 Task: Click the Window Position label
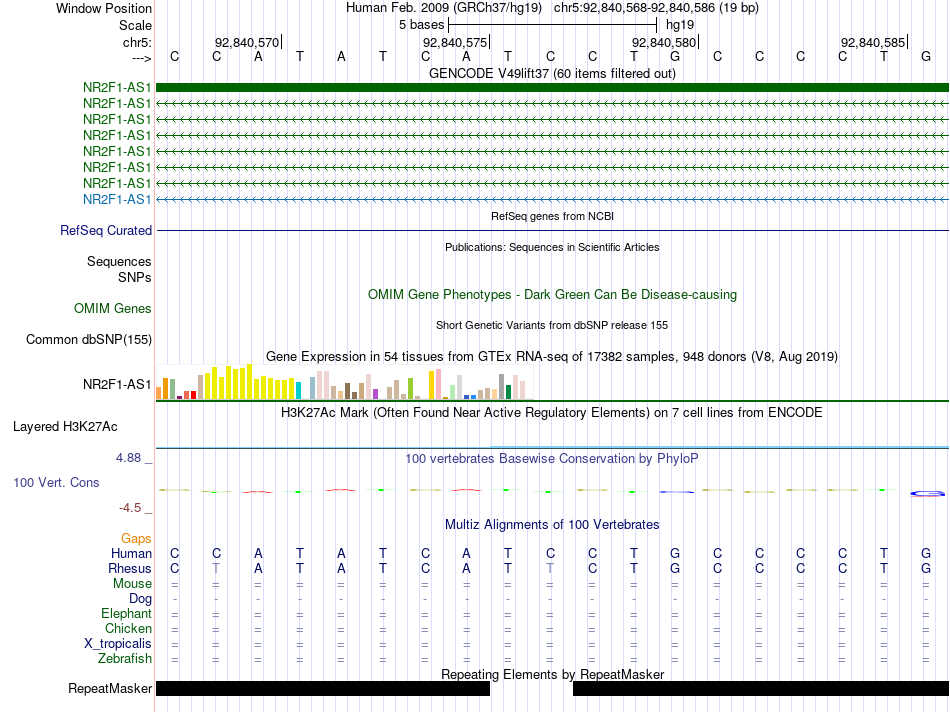point(104,8)
